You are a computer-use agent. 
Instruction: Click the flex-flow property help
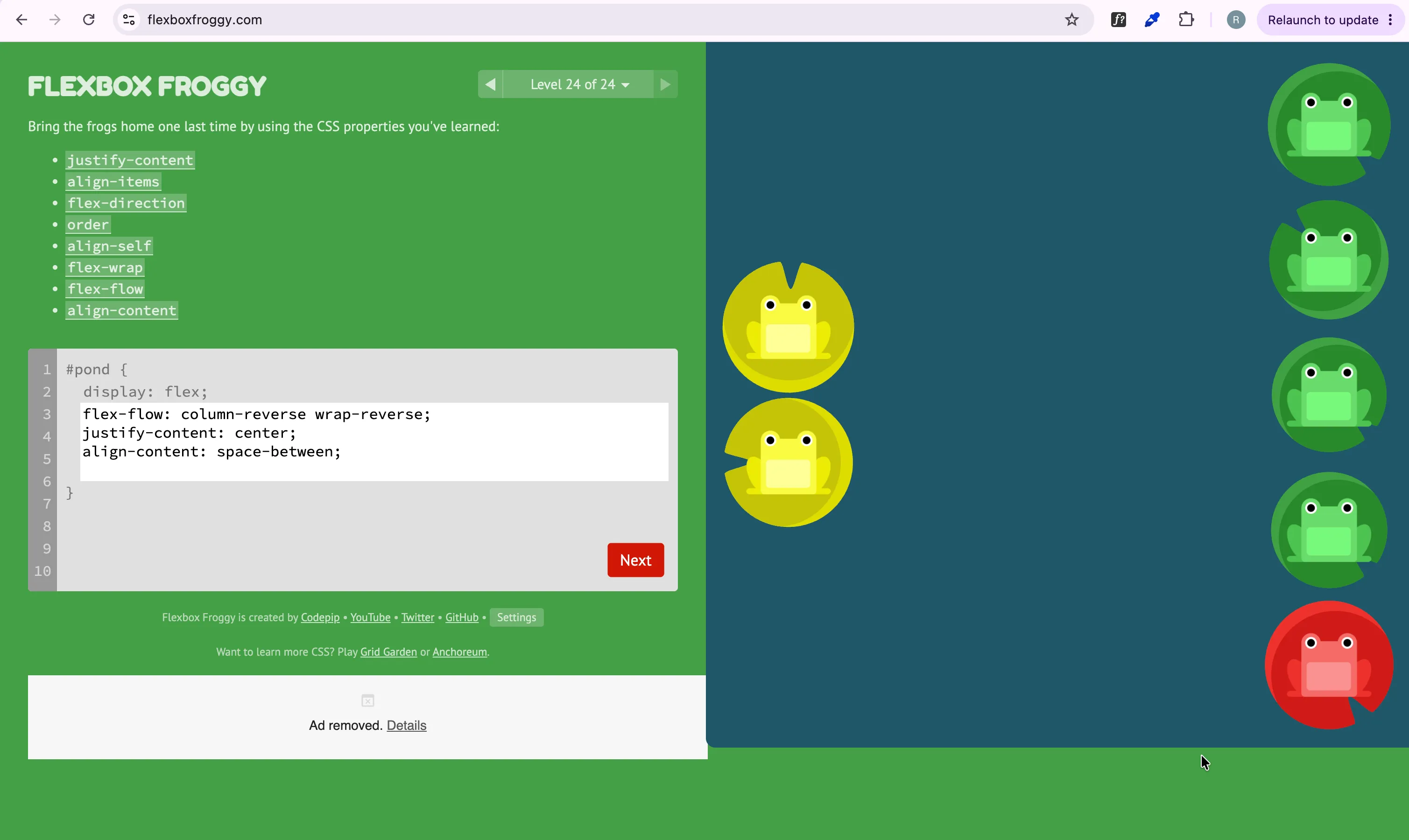click(x=105, y=289)
